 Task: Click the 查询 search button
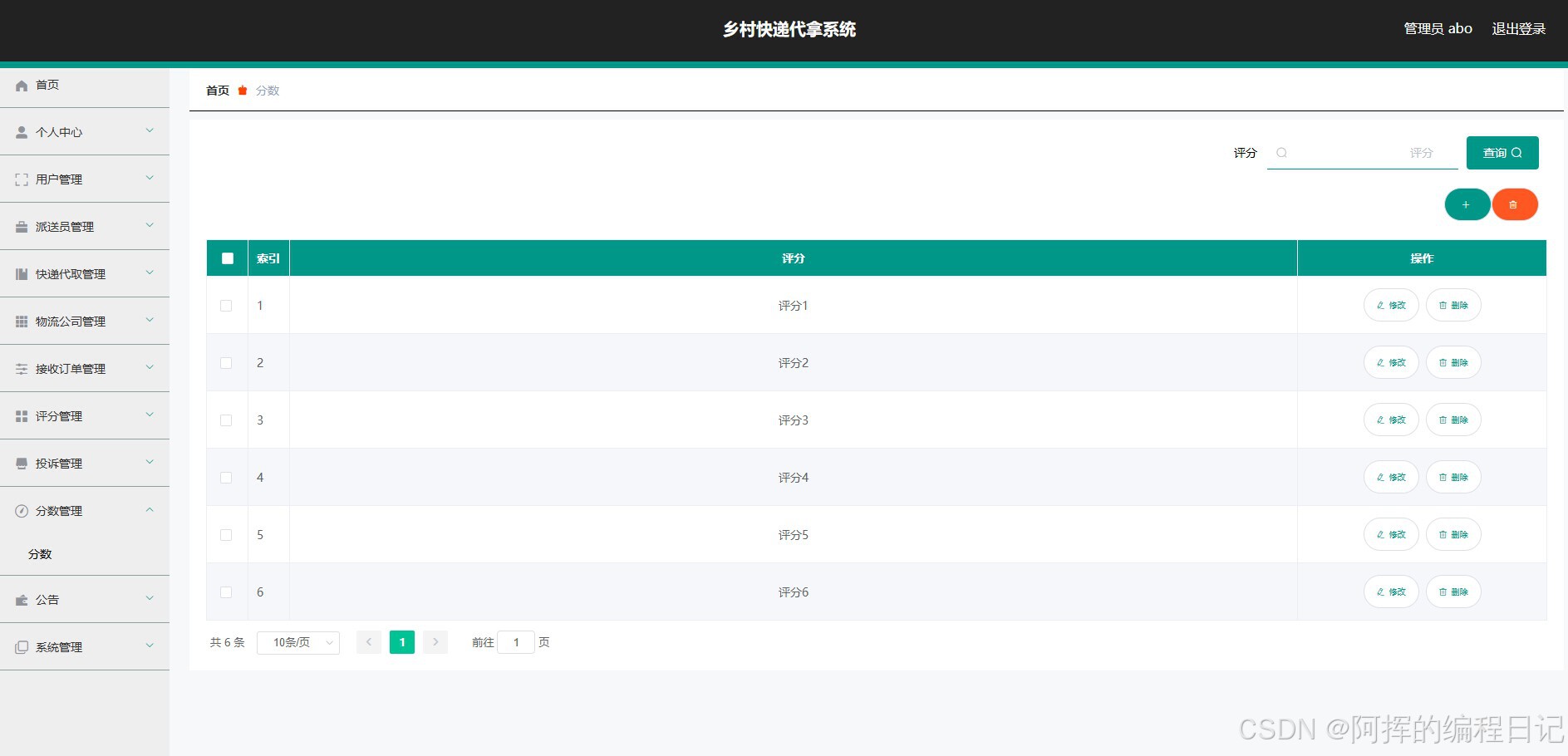click(x=1502, y=153)
